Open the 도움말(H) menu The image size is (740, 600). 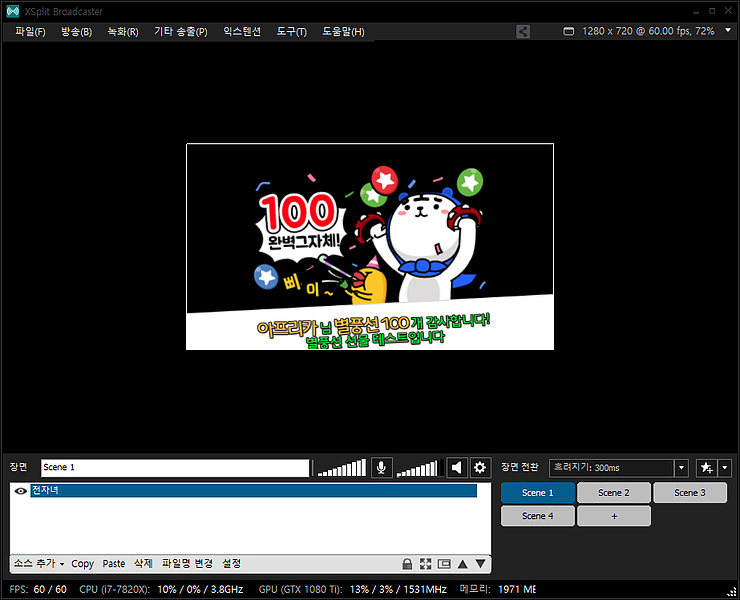(343, 32)
